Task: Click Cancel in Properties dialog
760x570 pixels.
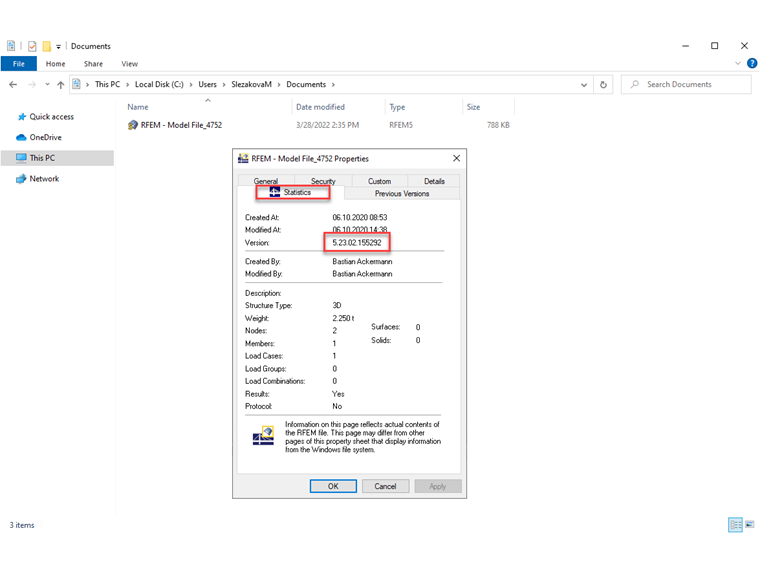Action: click(x=385, y=486)
